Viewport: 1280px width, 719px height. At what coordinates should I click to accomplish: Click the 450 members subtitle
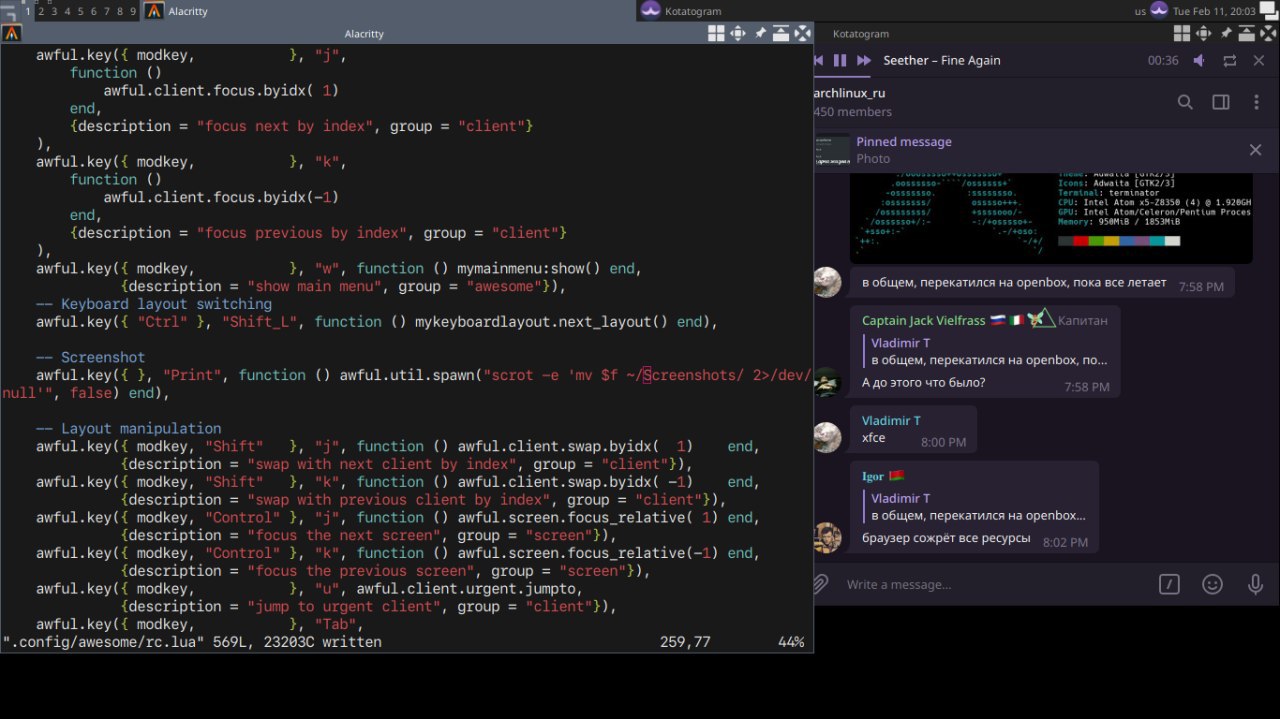(x=853, y=112)
